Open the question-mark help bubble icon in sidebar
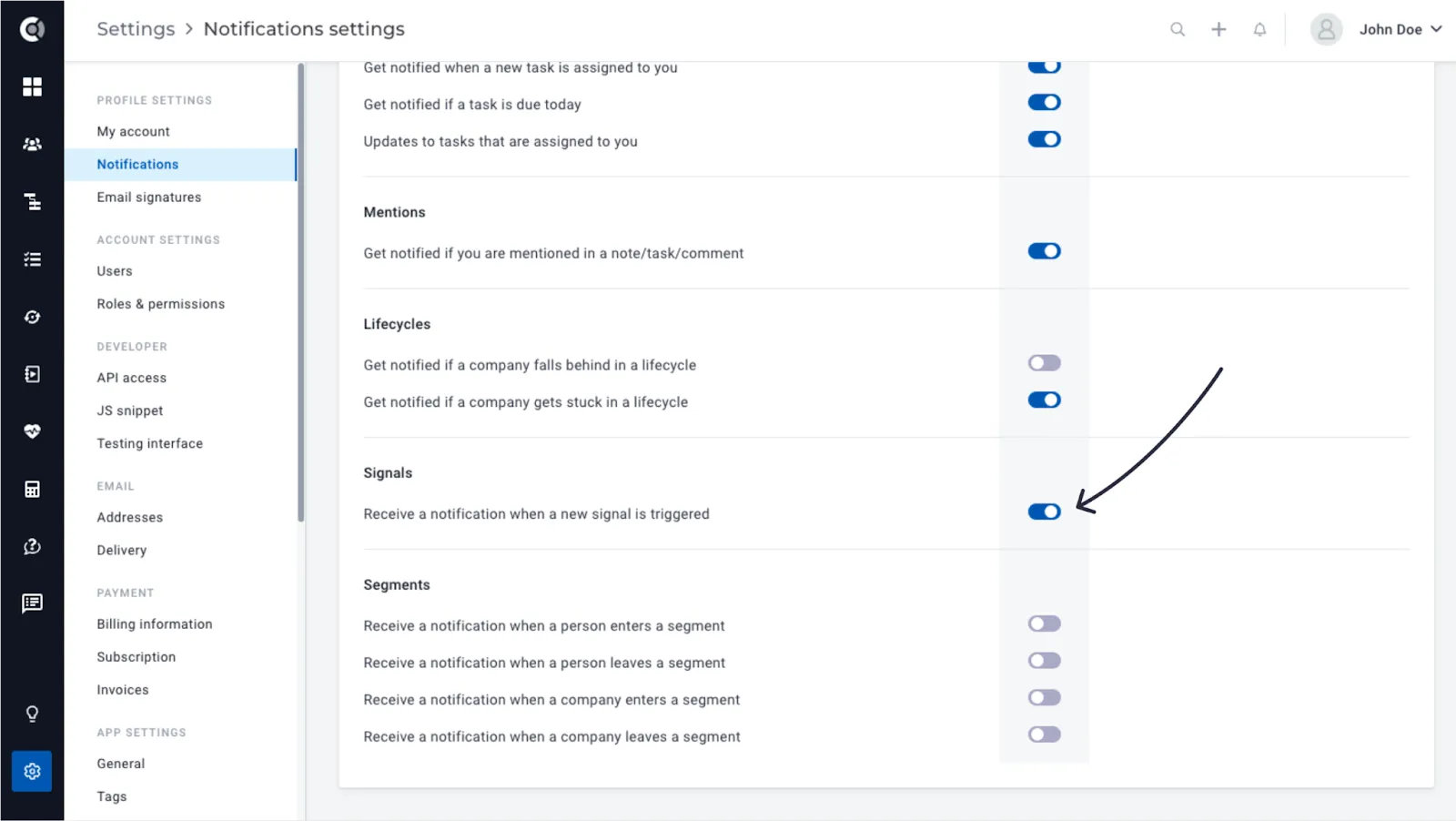1456x821 pixels. click(x=32, y=546)
